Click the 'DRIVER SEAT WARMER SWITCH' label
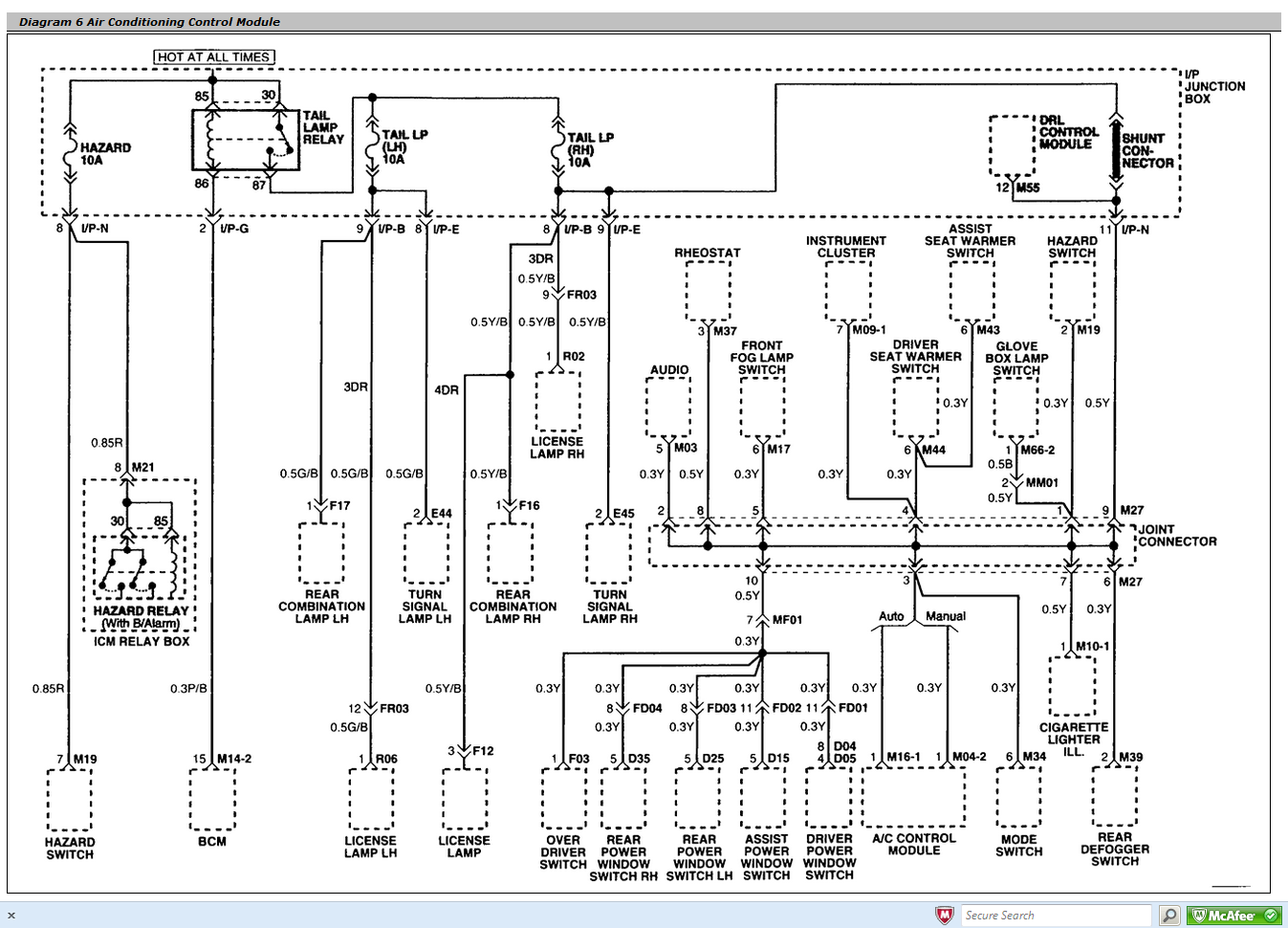1288x928 pixels. click(x=915, y=357)
